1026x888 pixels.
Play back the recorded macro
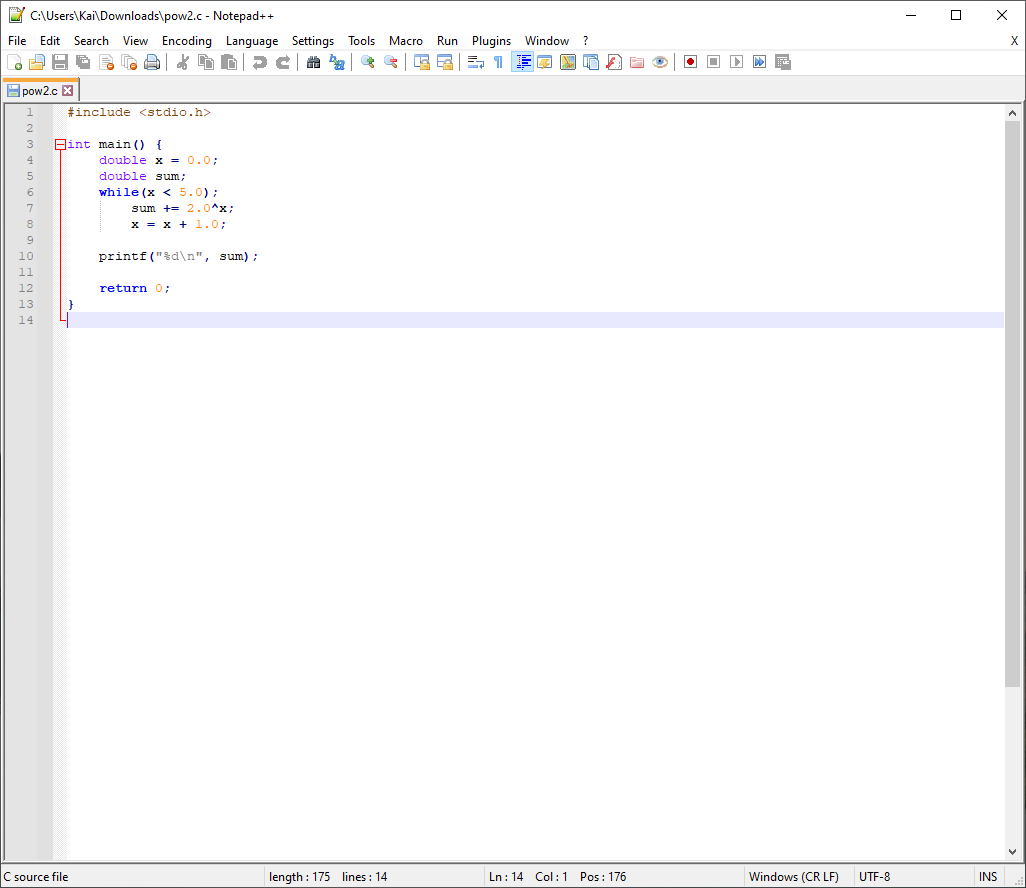pos(735,62)
